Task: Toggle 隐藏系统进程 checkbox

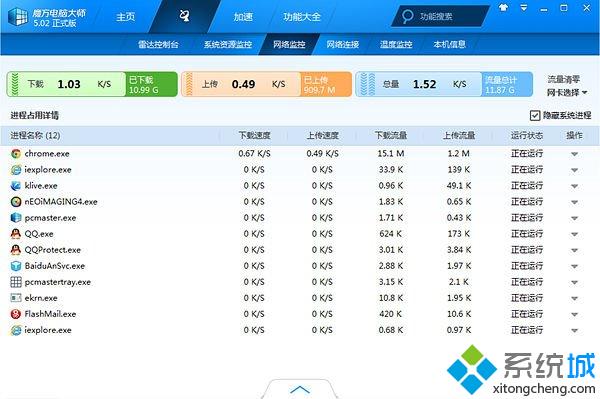Action: click(x=535, y=115)
